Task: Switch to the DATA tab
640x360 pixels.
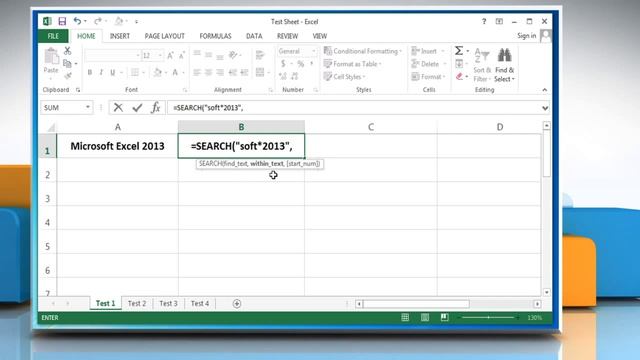Action: pos(254,36)
